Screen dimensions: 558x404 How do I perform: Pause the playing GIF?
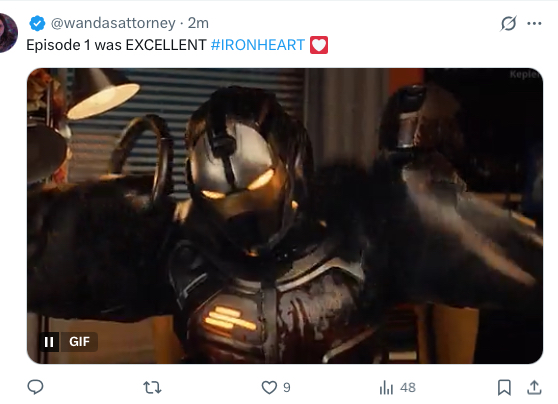pos(49,342)
